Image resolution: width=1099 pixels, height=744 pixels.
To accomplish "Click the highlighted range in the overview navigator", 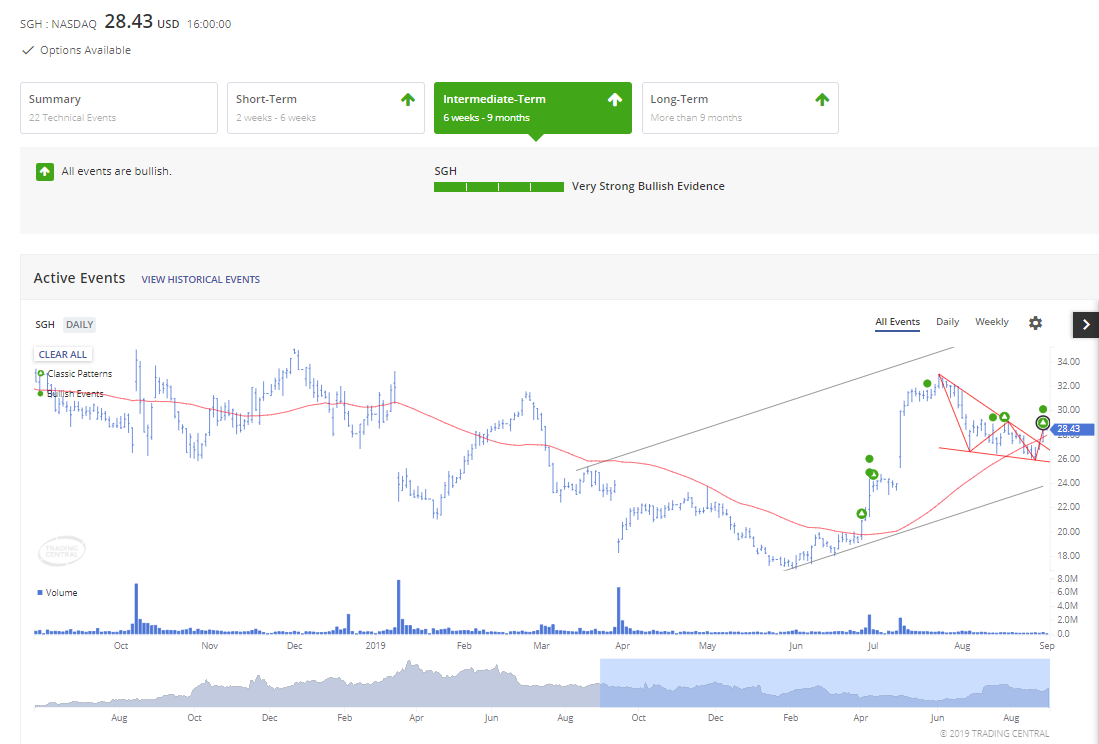I will coord(825,683).
